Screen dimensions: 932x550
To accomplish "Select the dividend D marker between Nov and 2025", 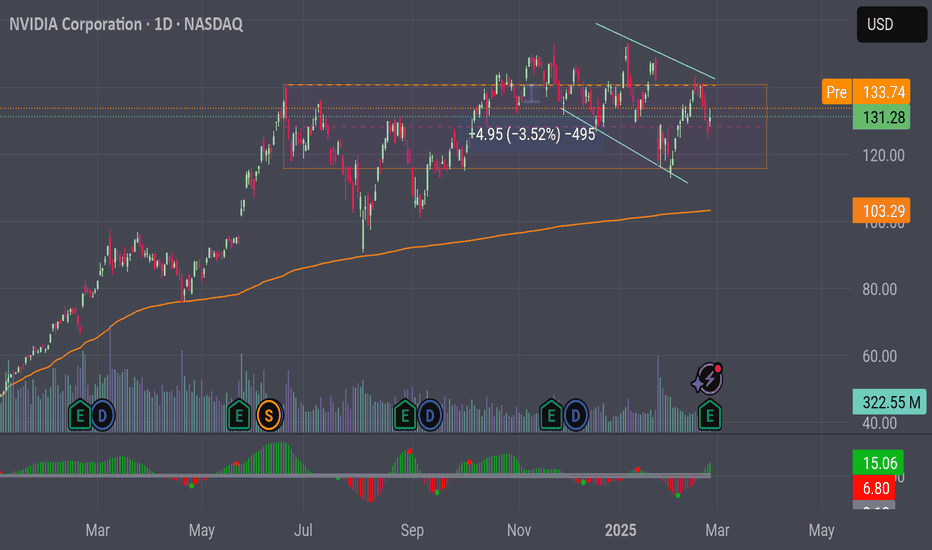I will (x=575, y=416).
